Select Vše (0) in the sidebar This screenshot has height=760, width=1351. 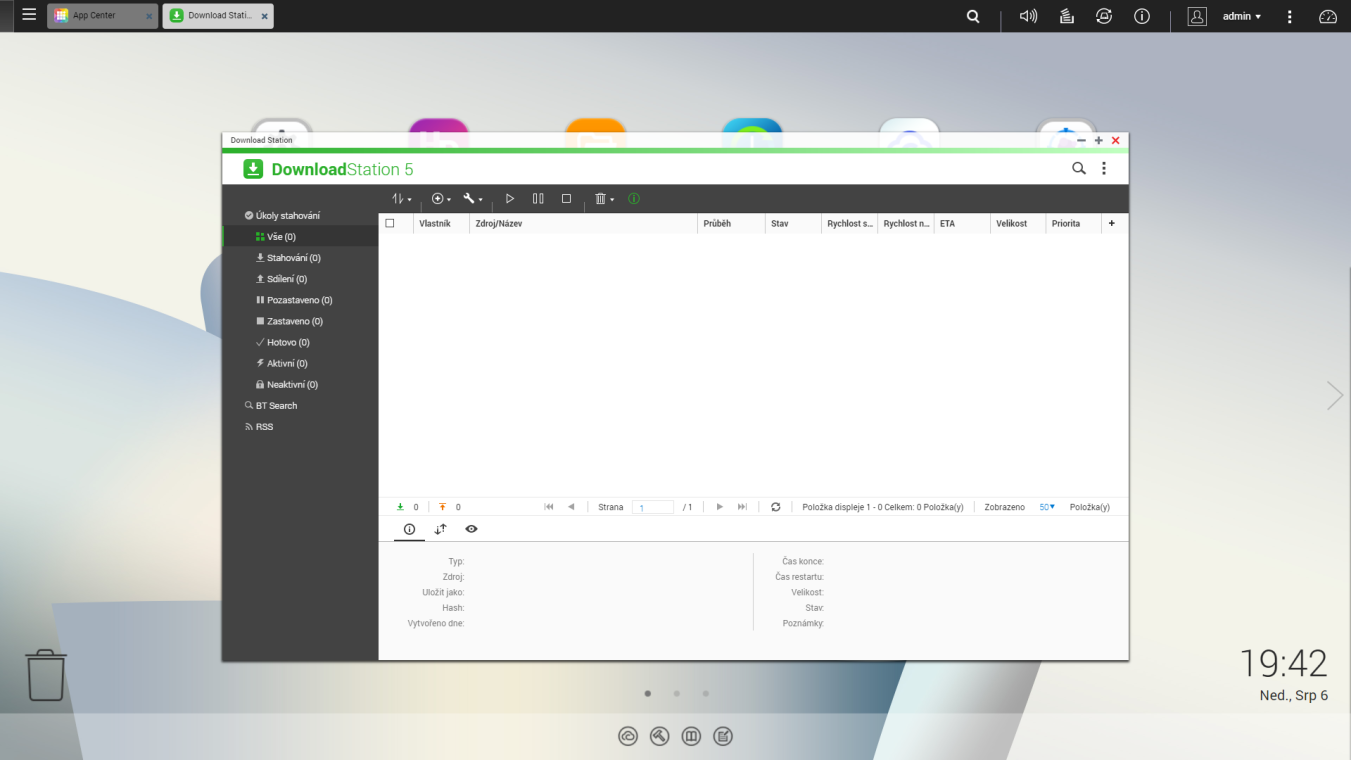coord(300,237)
